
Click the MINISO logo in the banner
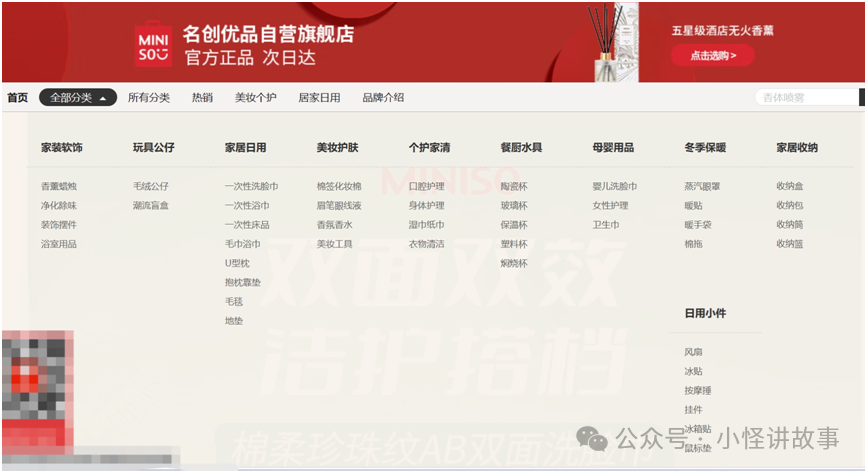(154, 44)
